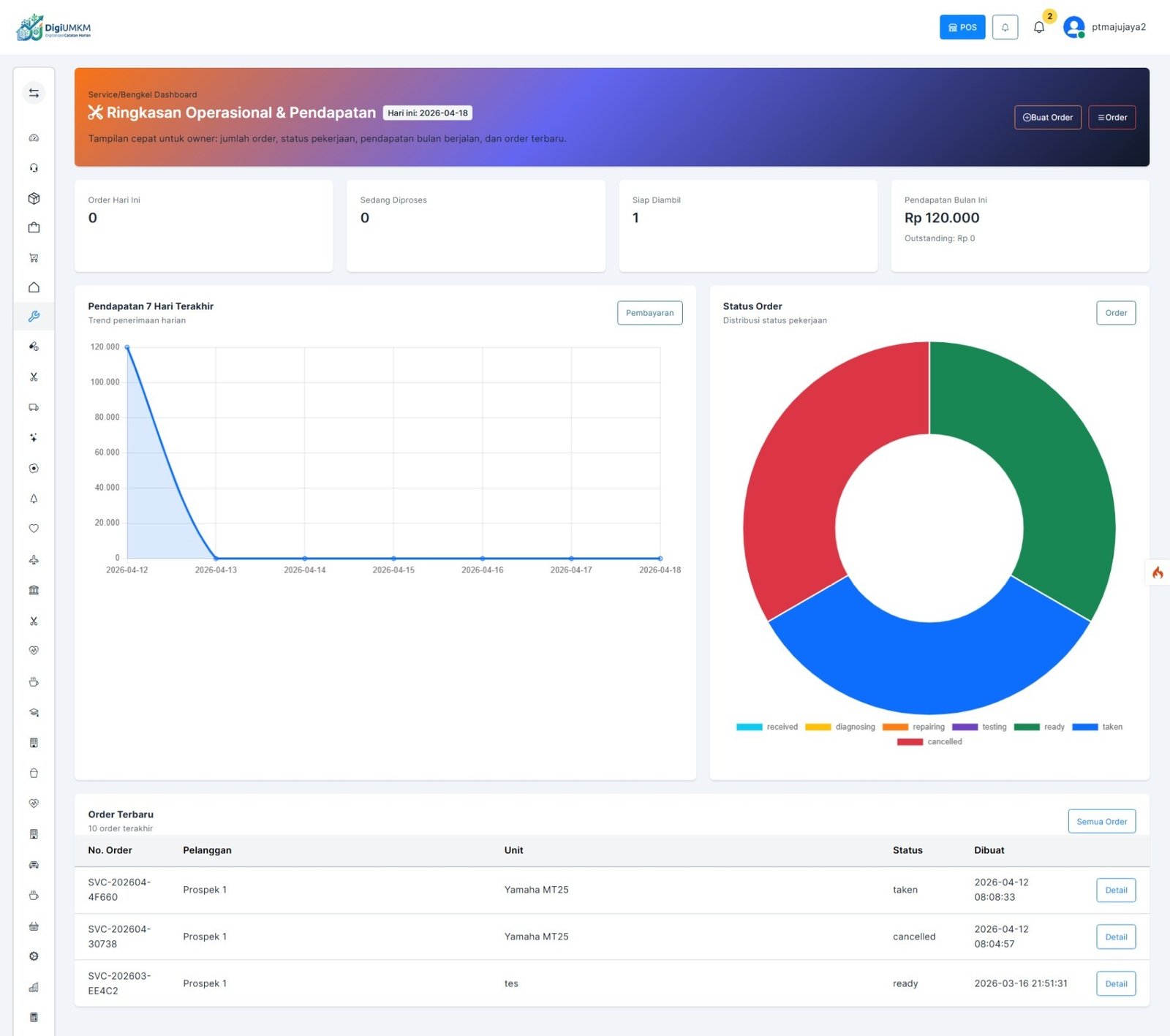The width and height of the screenshot is (1170, 1036).
Task: Expand the sidebar with the arrows toggle
Action: (34, 93)
